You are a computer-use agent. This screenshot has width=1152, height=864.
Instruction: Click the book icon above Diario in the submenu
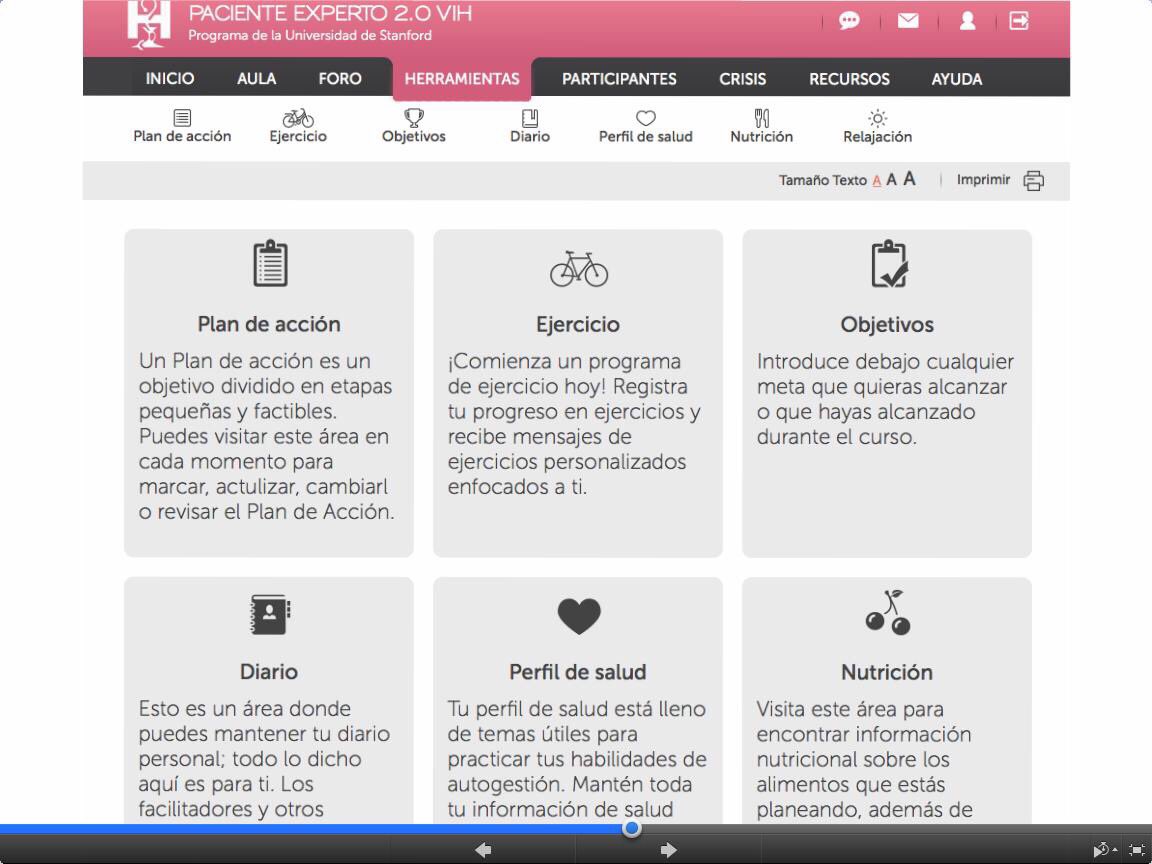(530, 118)
